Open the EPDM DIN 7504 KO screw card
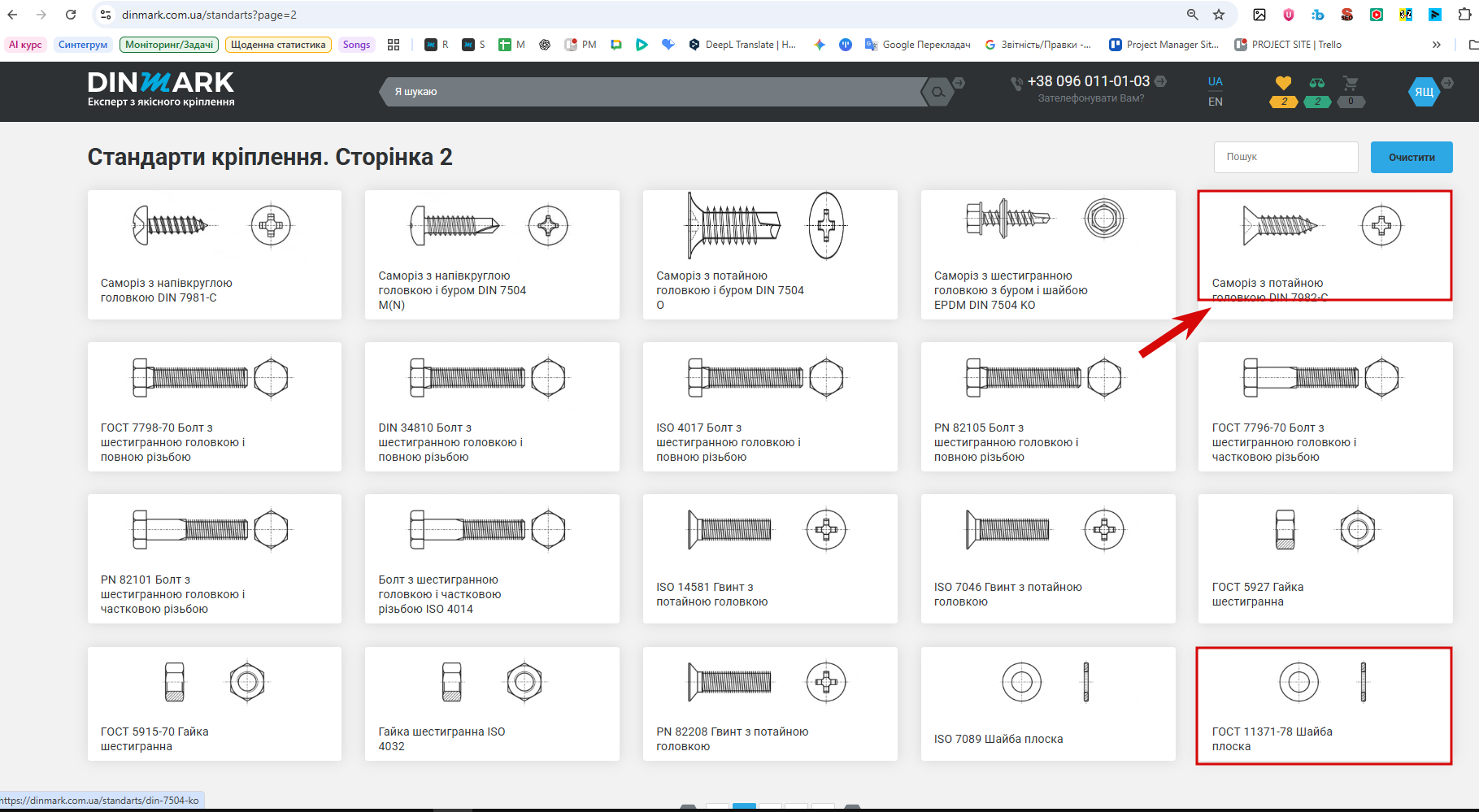1479x812 pixels. click(x=1048, y=254)
